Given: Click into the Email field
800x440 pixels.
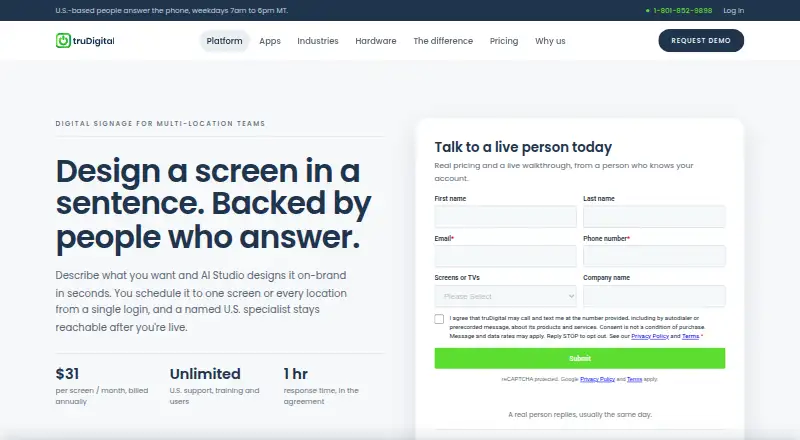Looking at the screenshot, I should (x=506, y=256).
